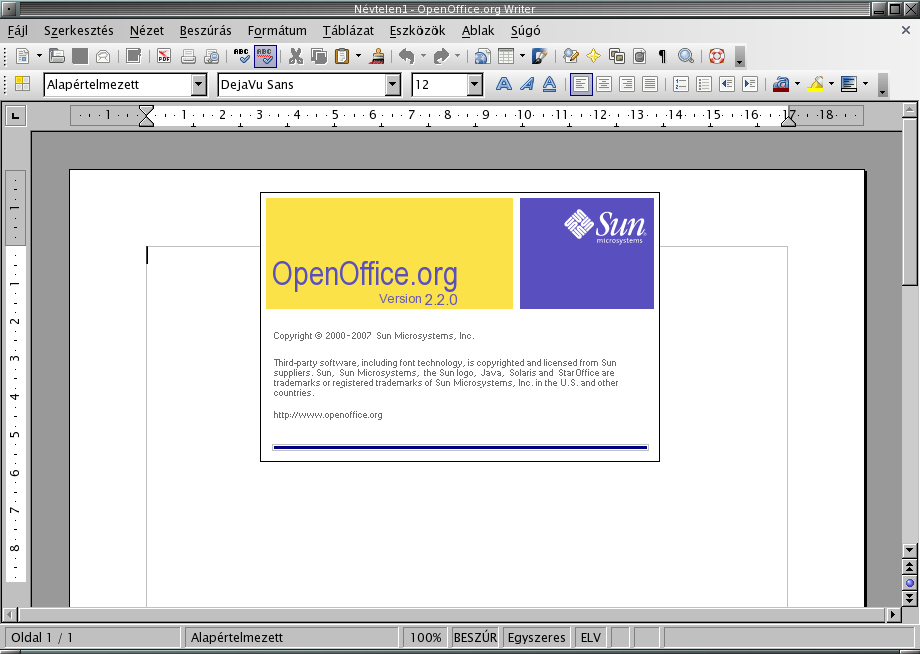Expand the DejaVu Sans font dropdown
The width and height of the screenshot is (920, 654).
pyautogui.click(x=393, y=84)
